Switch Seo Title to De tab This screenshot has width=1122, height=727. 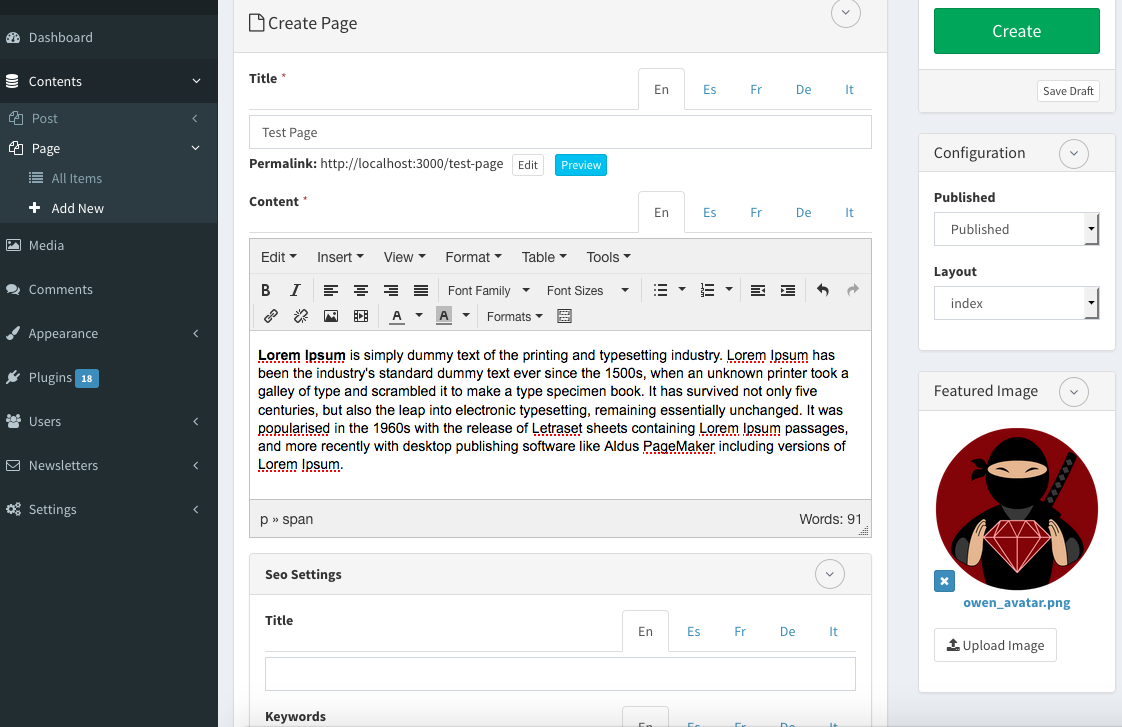point(787,632)
